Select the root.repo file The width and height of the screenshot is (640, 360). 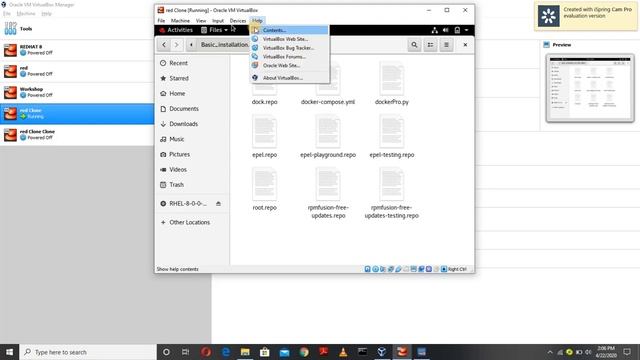tap(264, 189)
